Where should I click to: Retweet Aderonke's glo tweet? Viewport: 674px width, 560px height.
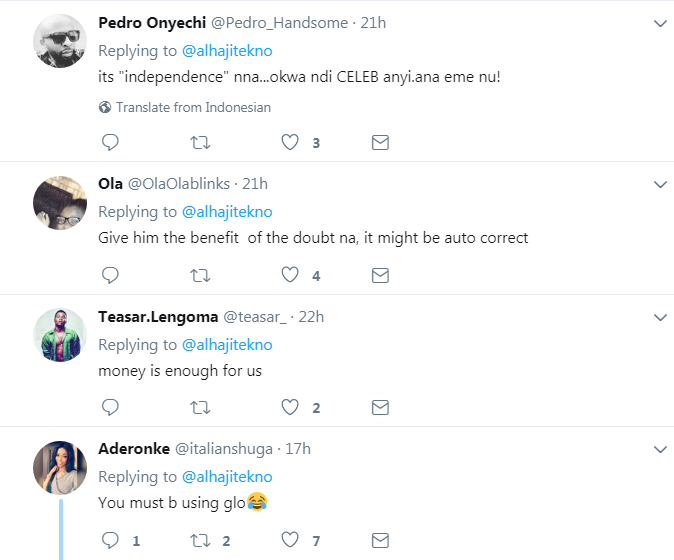[200, 540]
